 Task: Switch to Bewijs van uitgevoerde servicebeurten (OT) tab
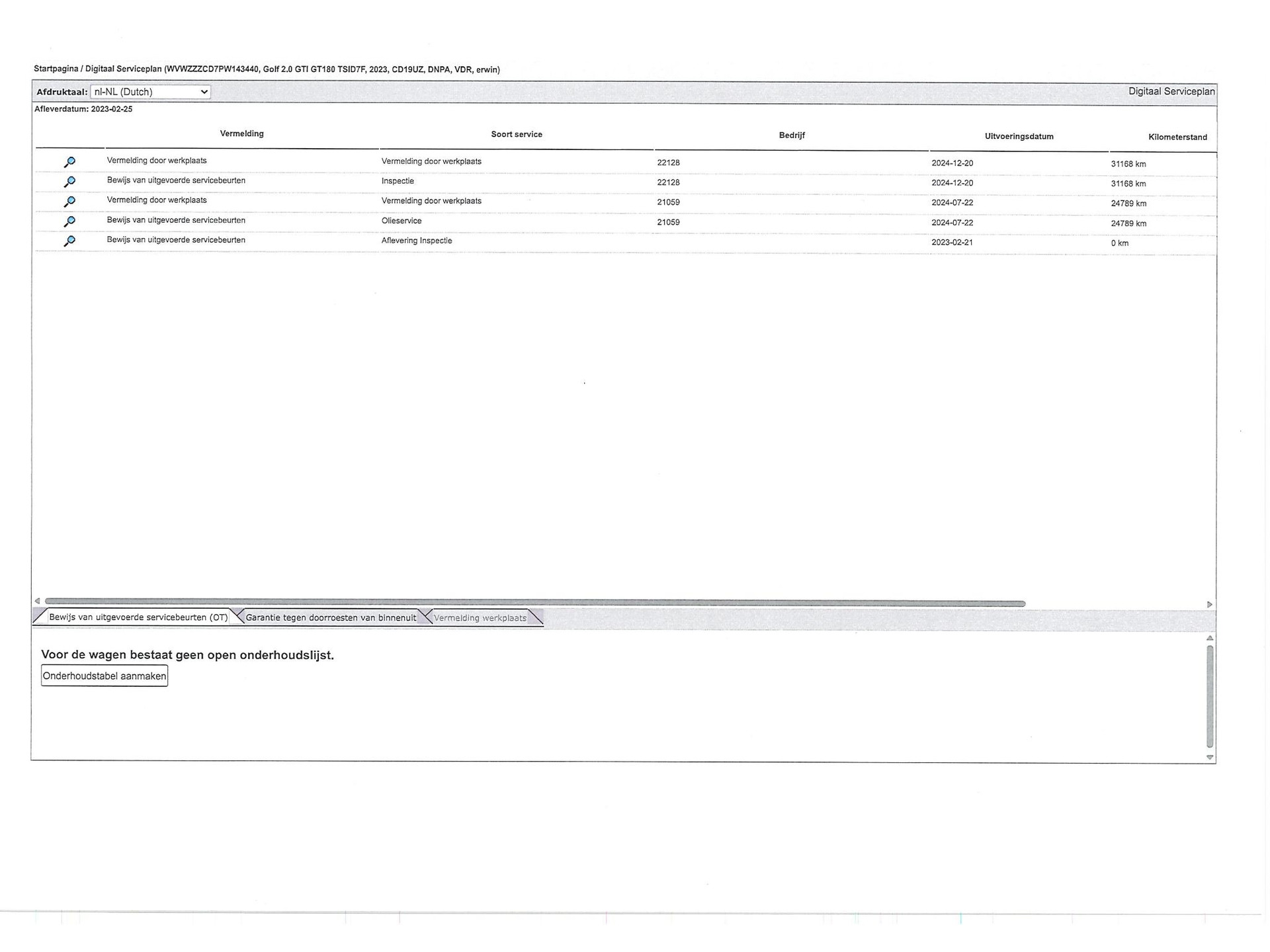pos(138,617)
